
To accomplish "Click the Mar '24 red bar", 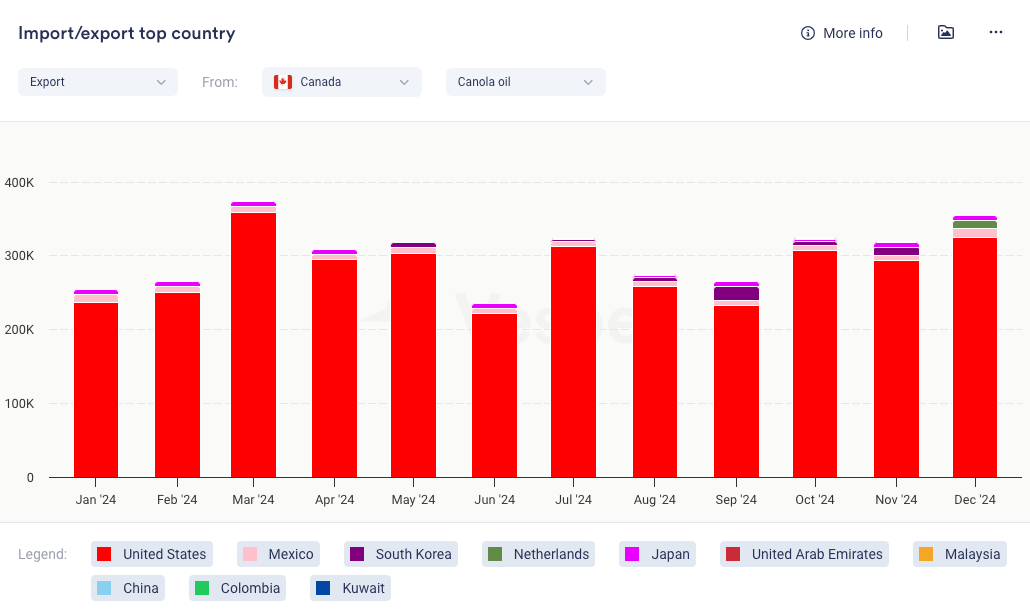I will click(x=253, y=345).
